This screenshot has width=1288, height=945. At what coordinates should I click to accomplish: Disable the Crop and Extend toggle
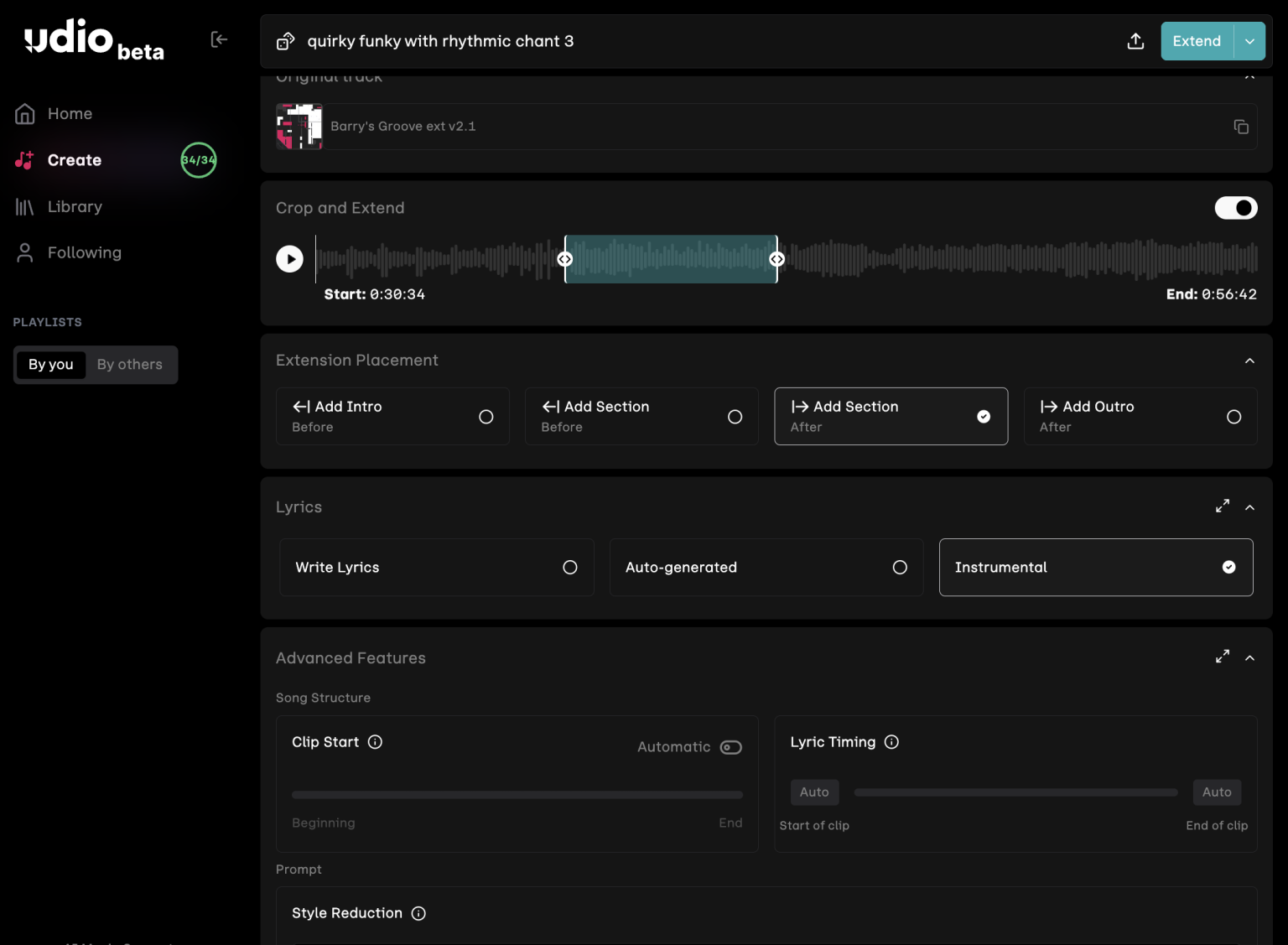pyautogui.click(x=1235, y=208)
